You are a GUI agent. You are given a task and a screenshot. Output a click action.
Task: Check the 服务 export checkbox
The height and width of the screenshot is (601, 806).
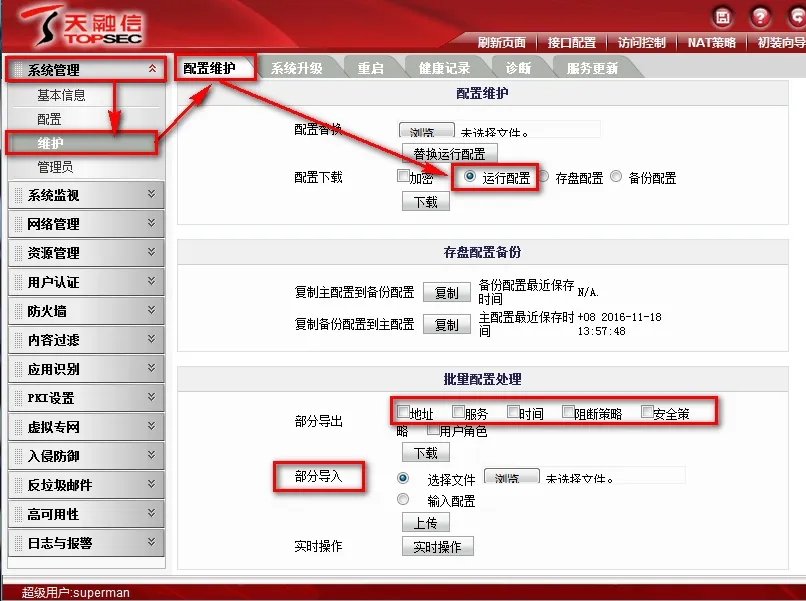pyautogui.click(x=458, y=411)
